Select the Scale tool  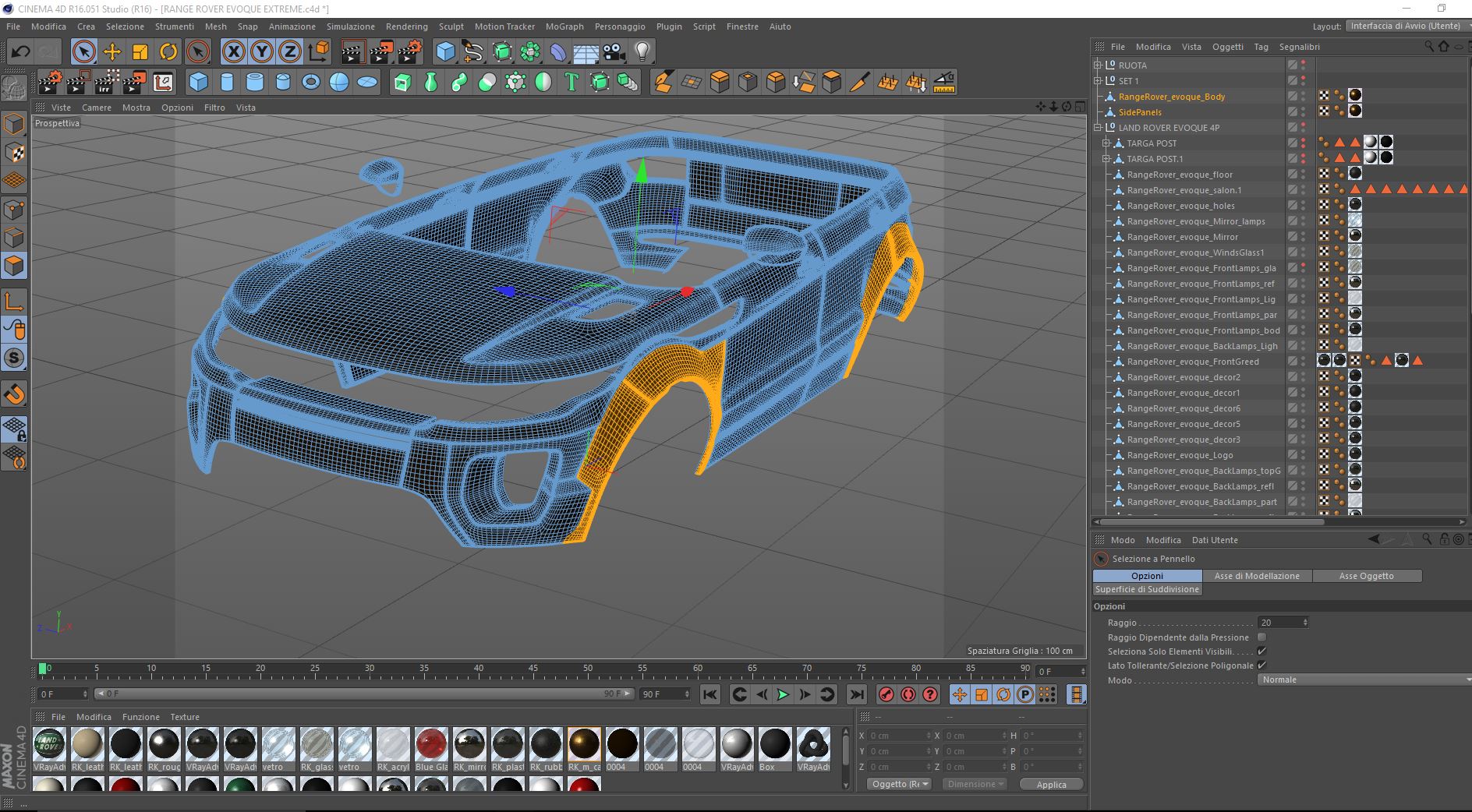pos(140,52)
